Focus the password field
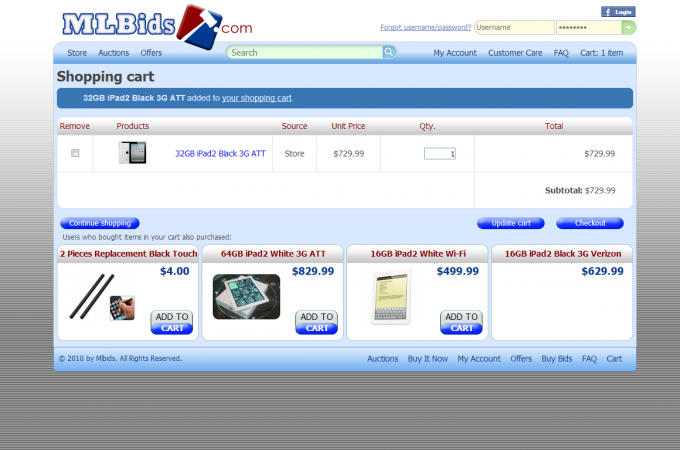This screenshot has width=680, height=450. click(589, 27)
